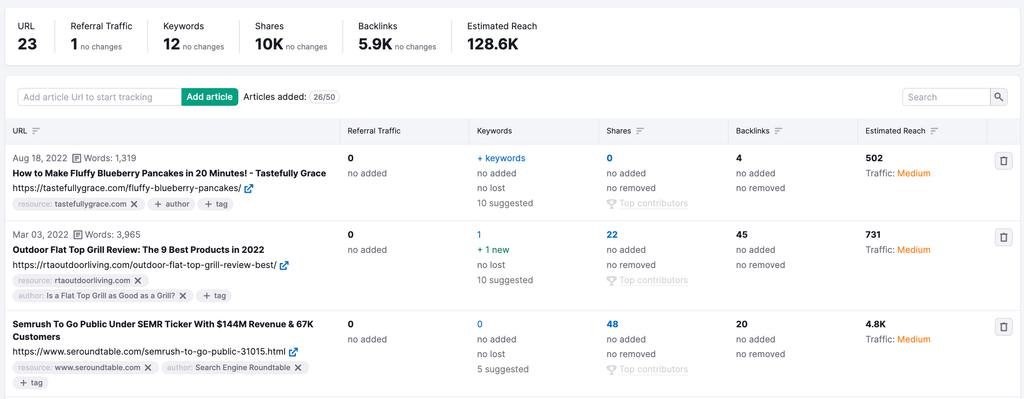Remove the tastefullygrace.com resource tag
Screen dimensions: 1024x399
(134, 204)
